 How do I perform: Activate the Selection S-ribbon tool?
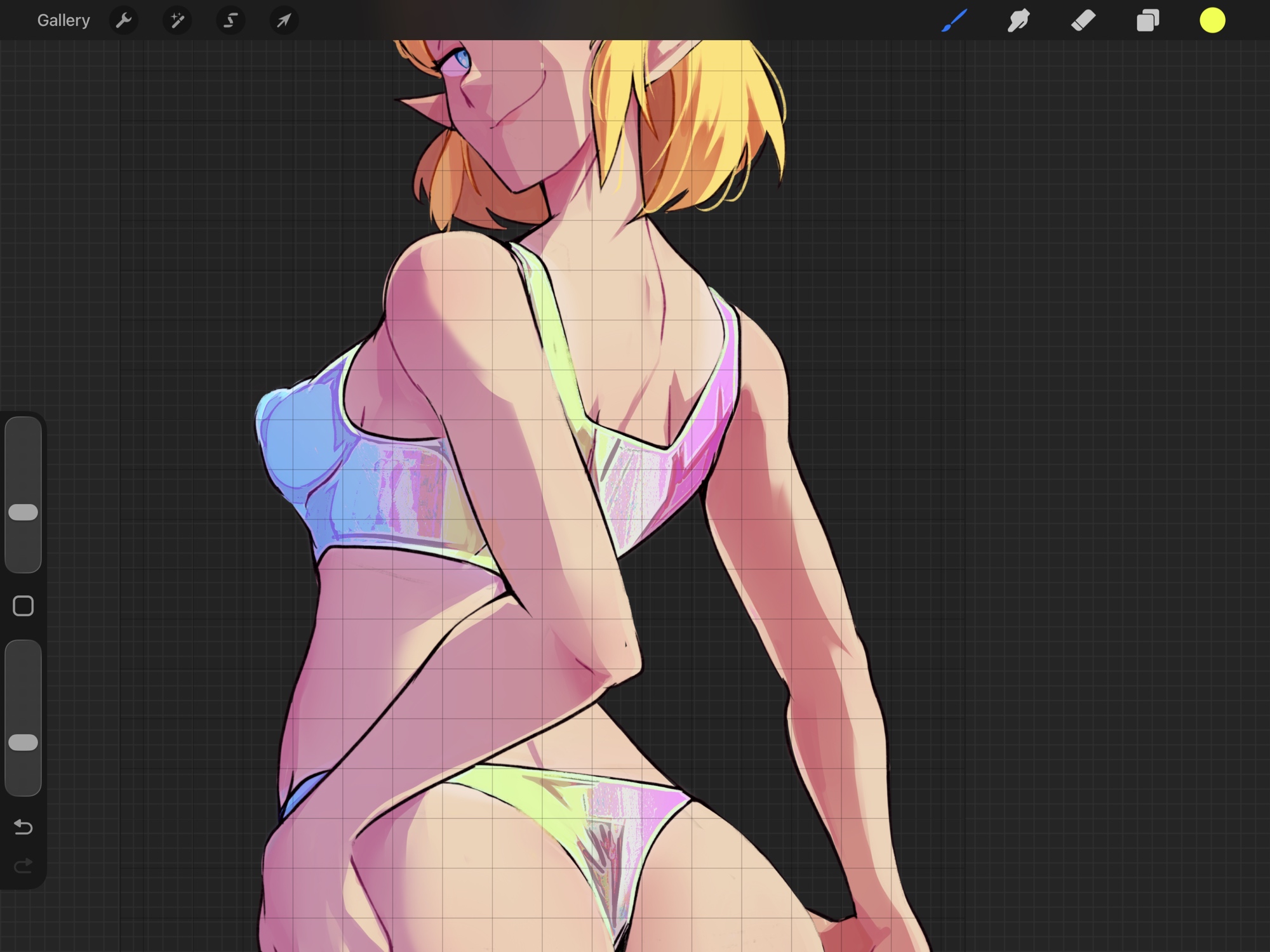(231, 20)
